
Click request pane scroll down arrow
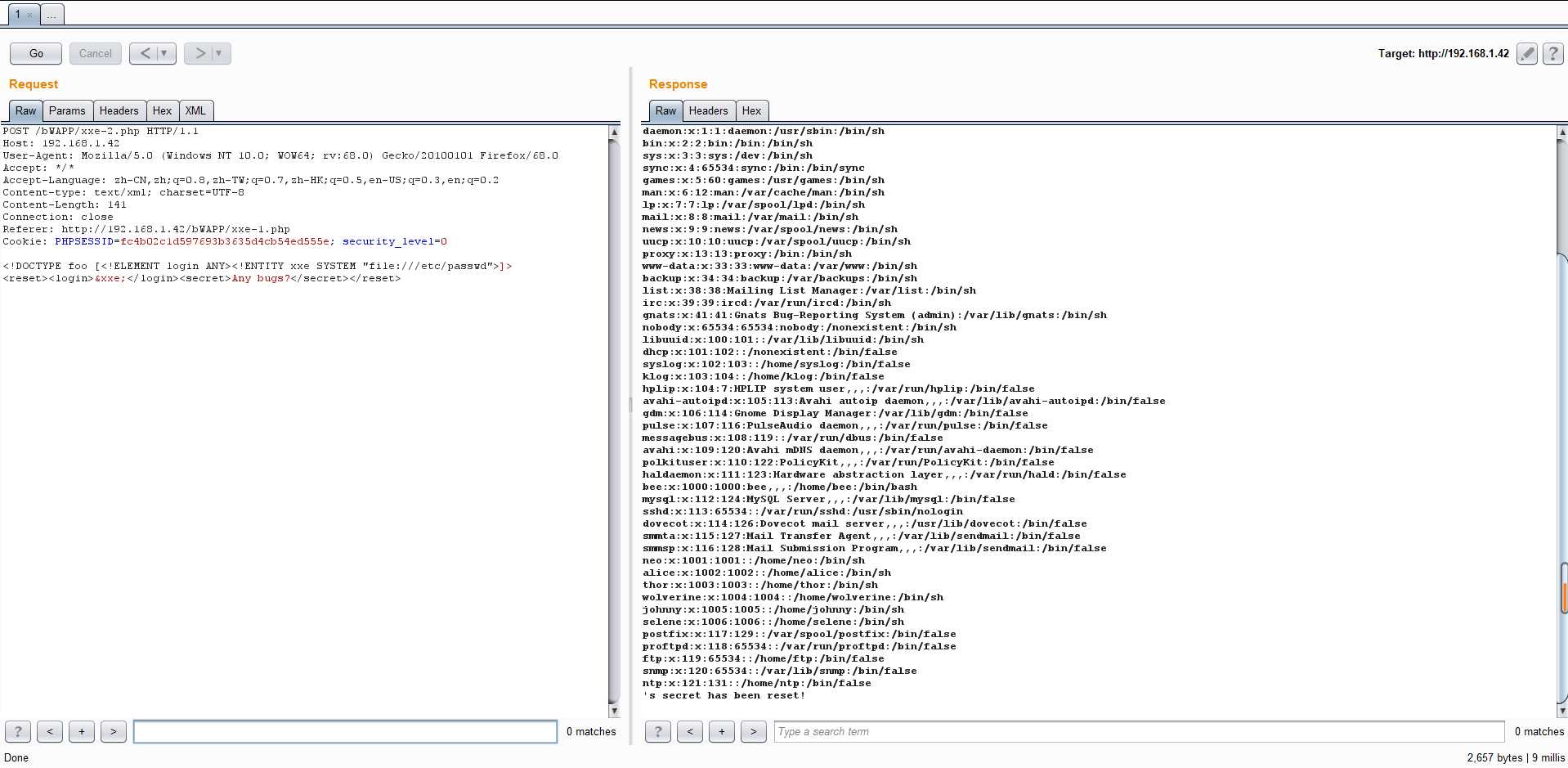[x=614, y=711]
